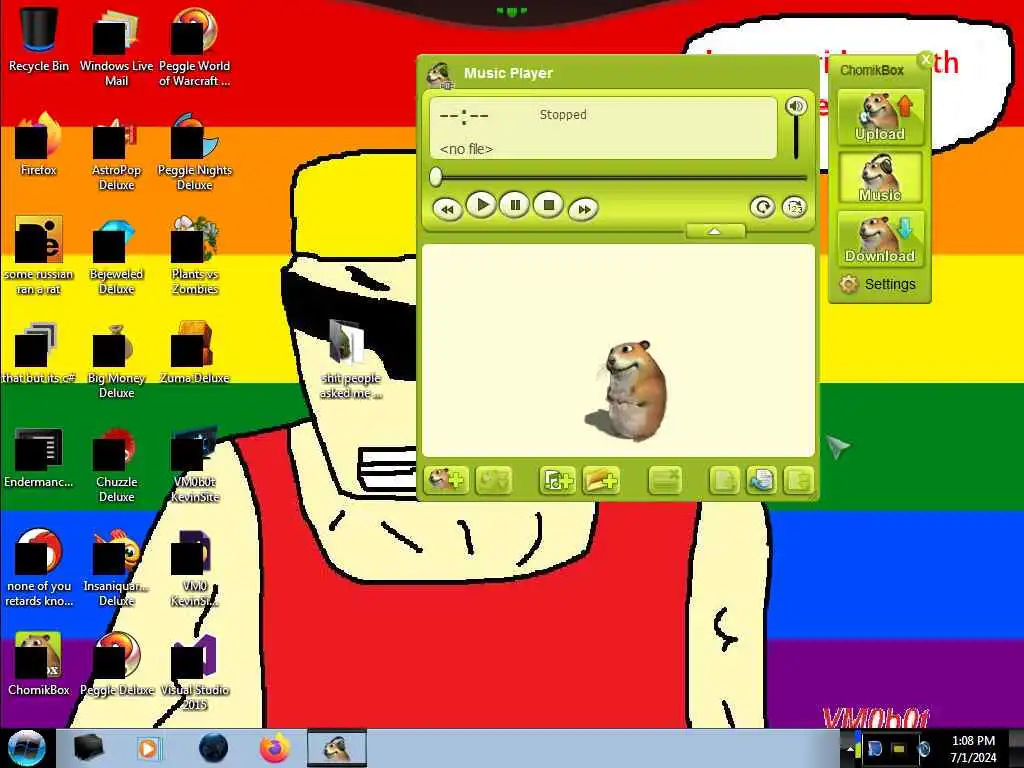The image size is (1024, 768).
Task: Click the <no file> track label
Action: (x=466, y=149)
